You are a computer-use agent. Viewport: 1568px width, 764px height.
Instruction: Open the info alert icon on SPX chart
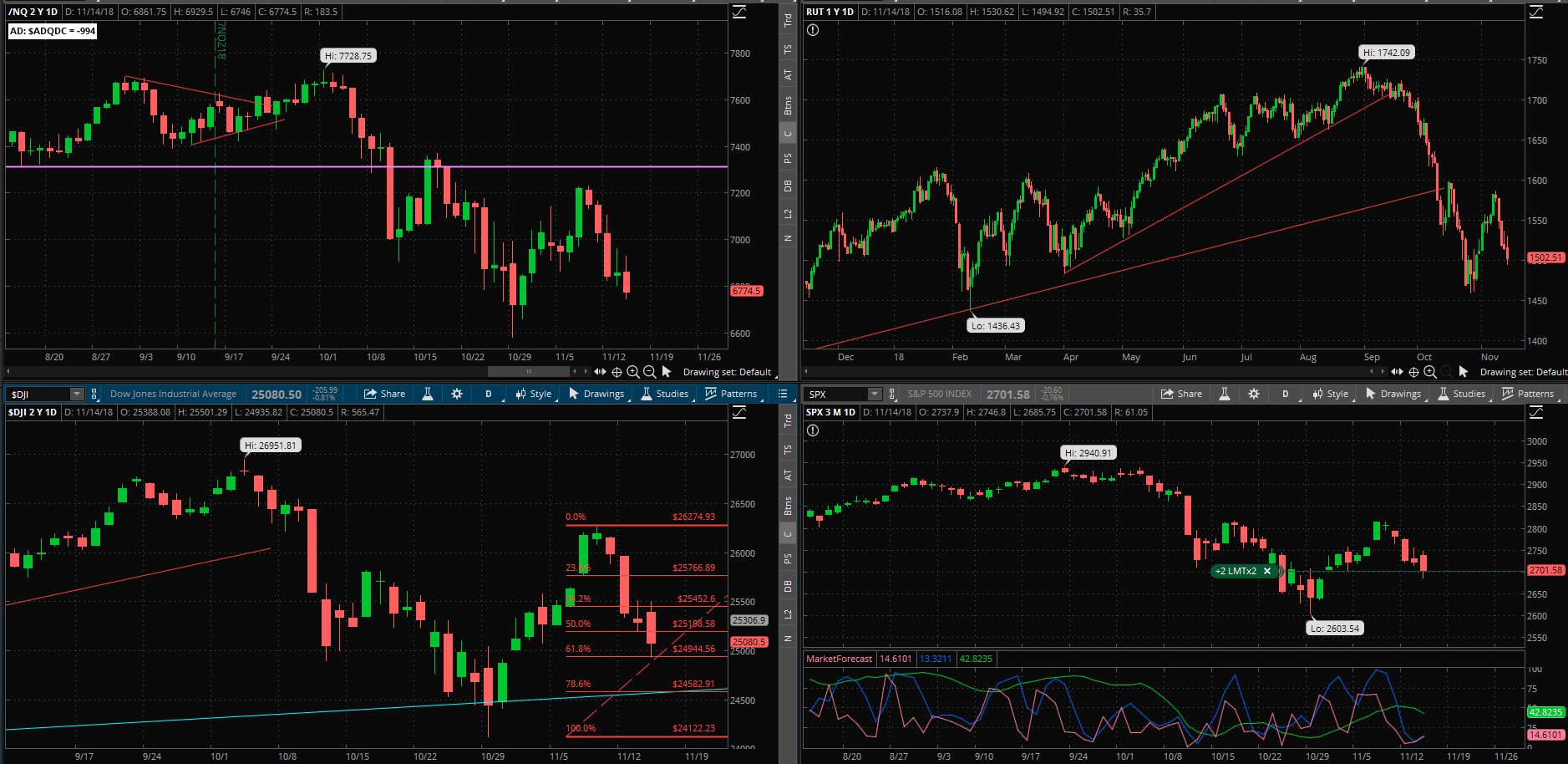click(813, 430)
